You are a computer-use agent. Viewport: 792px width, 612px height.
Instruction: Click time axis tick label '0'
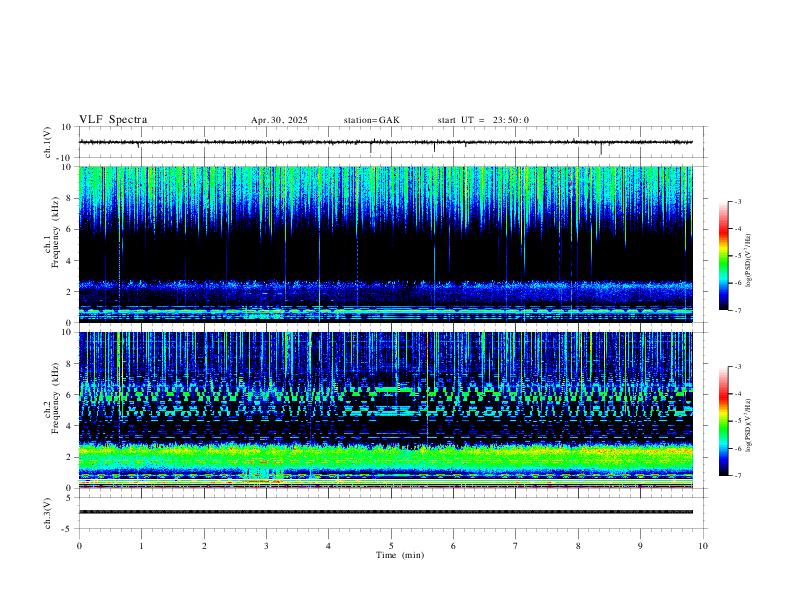pos(79,546)
